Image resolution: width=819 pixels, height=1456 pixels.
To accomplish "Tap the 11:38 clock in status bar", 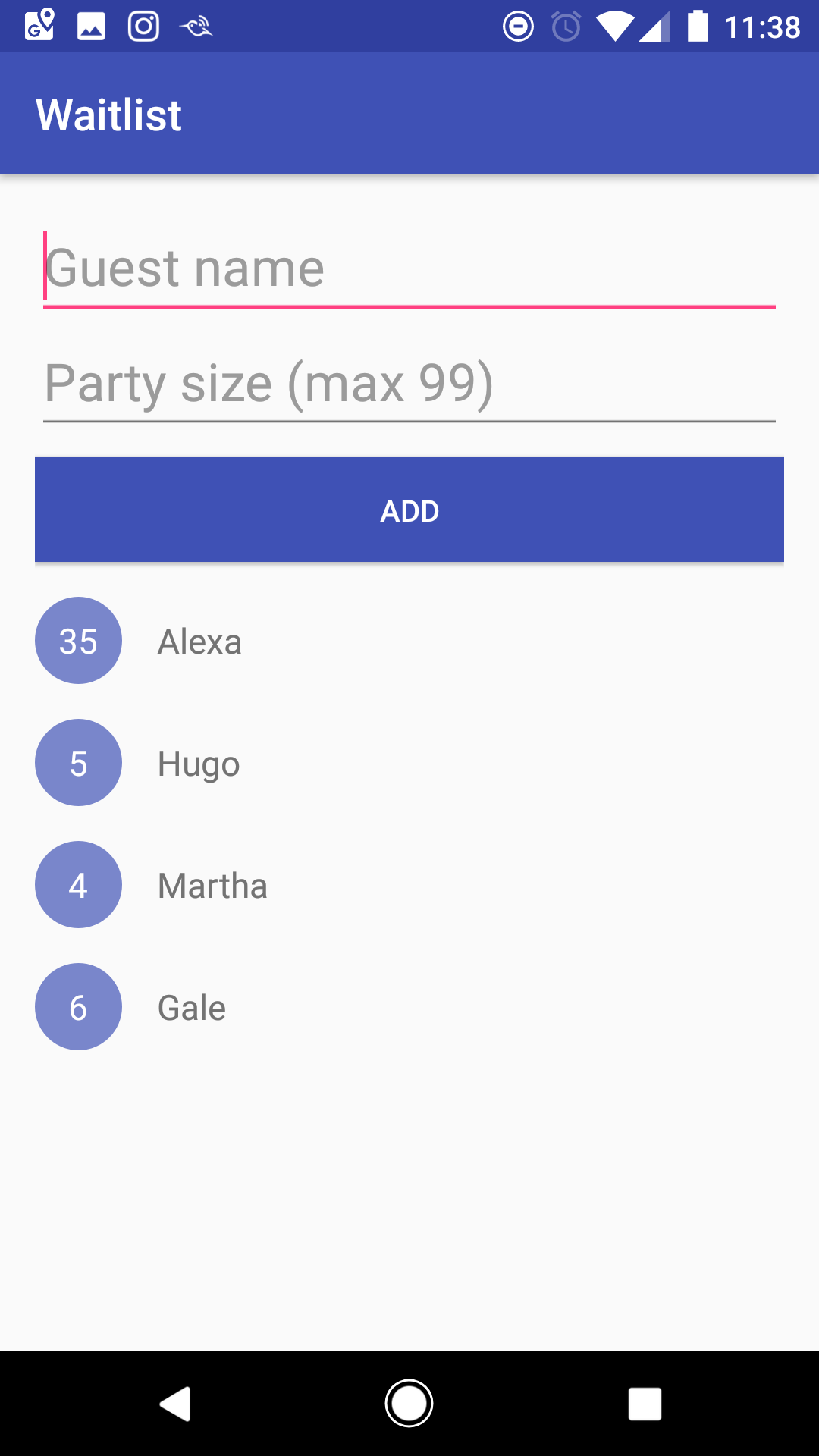I will pyautogui.click(x=762, y=28).
